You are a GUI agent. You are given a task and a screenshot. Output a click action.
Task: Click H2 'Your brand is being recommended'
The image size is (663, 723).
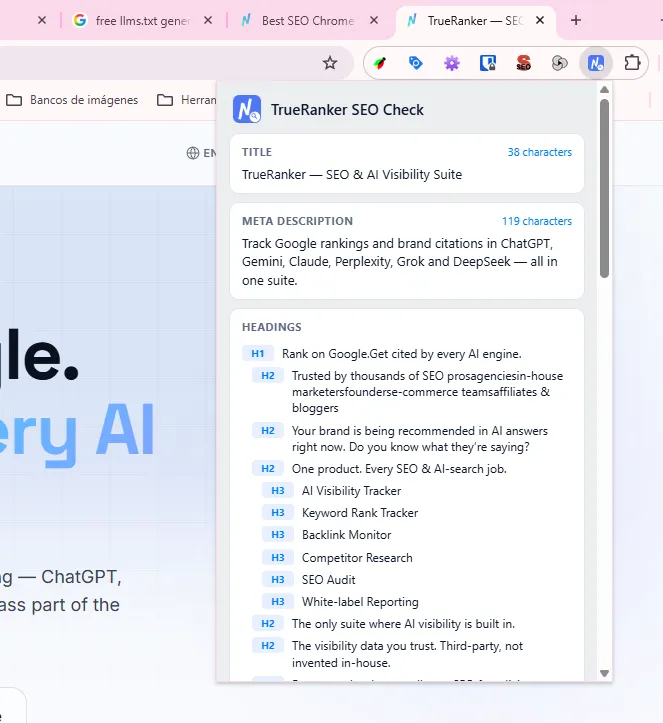pos(420,439)
